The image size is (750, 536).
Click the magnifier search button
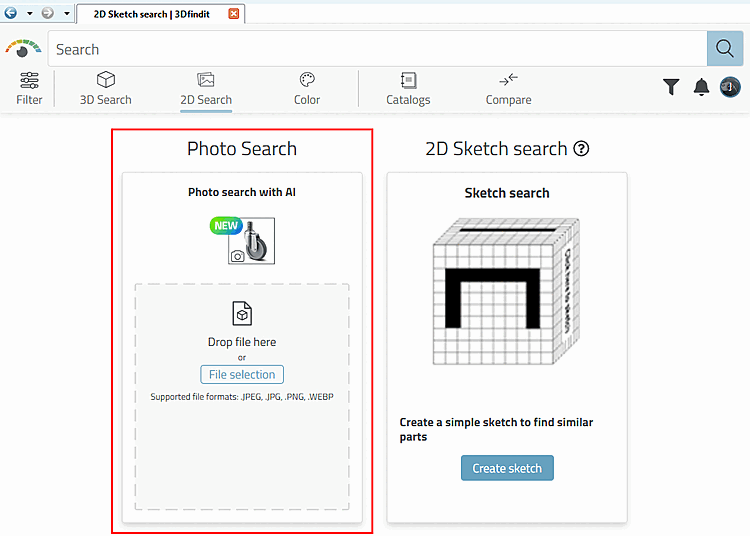[724, 49]
